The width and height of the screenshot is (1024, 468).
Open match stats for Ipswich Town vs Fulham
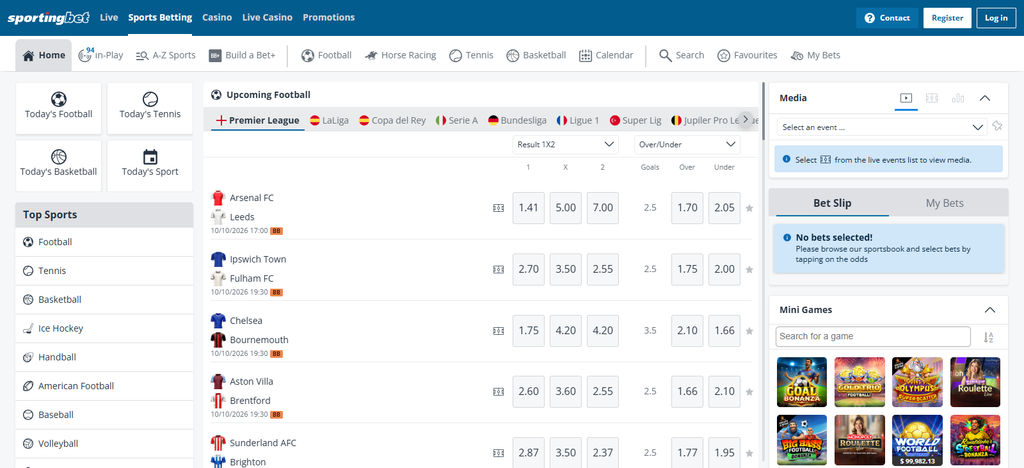tap(498, 270)
